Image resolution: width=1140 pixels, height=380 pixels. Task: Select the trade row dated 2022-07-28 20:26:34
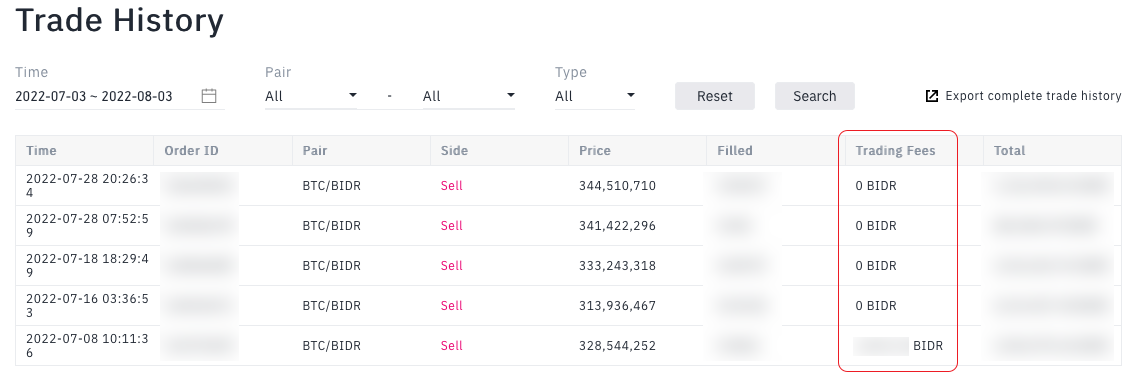[569, 186]
